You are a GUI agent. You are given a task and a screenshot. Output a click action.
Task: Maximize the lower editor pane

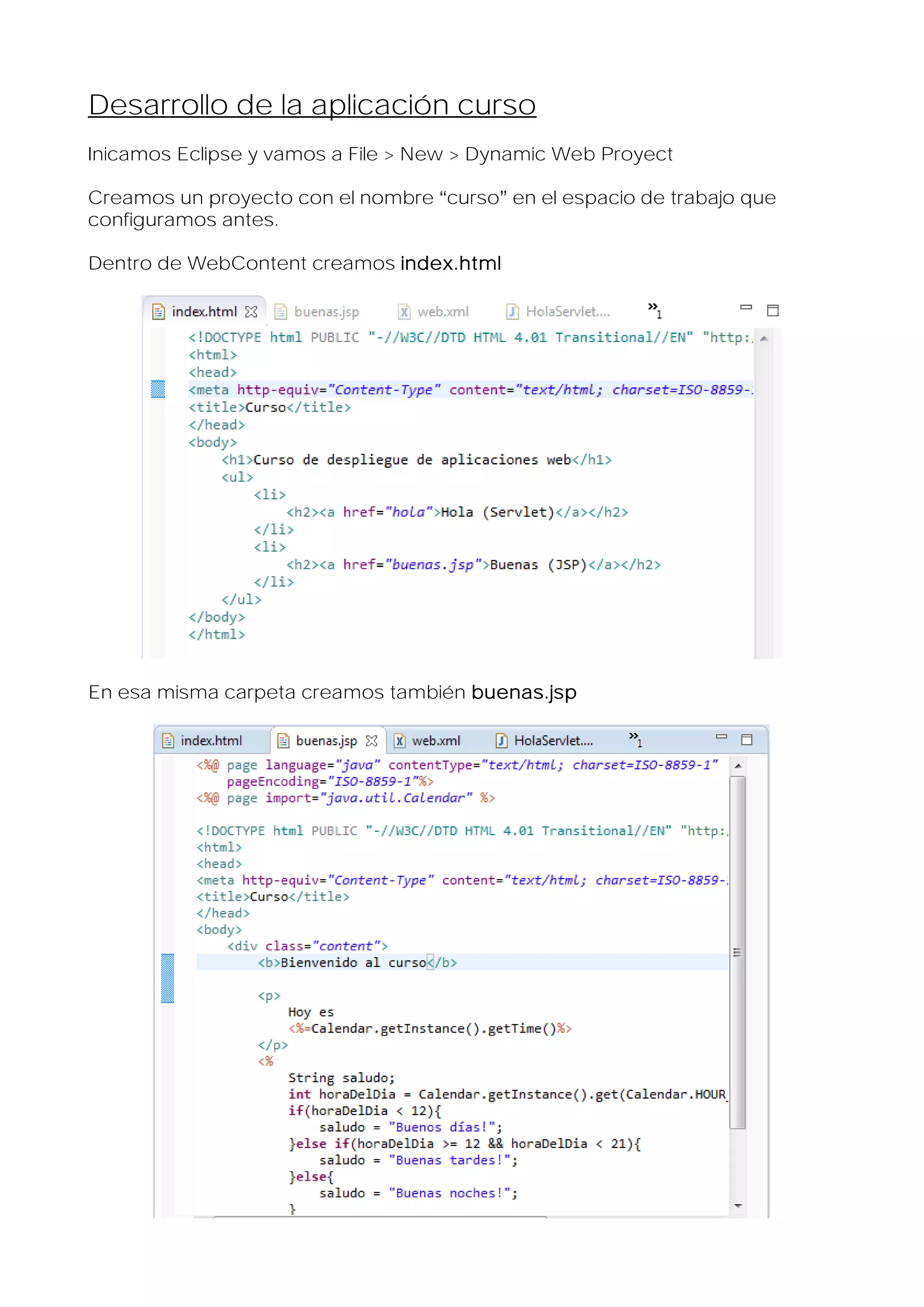(747, 739)
